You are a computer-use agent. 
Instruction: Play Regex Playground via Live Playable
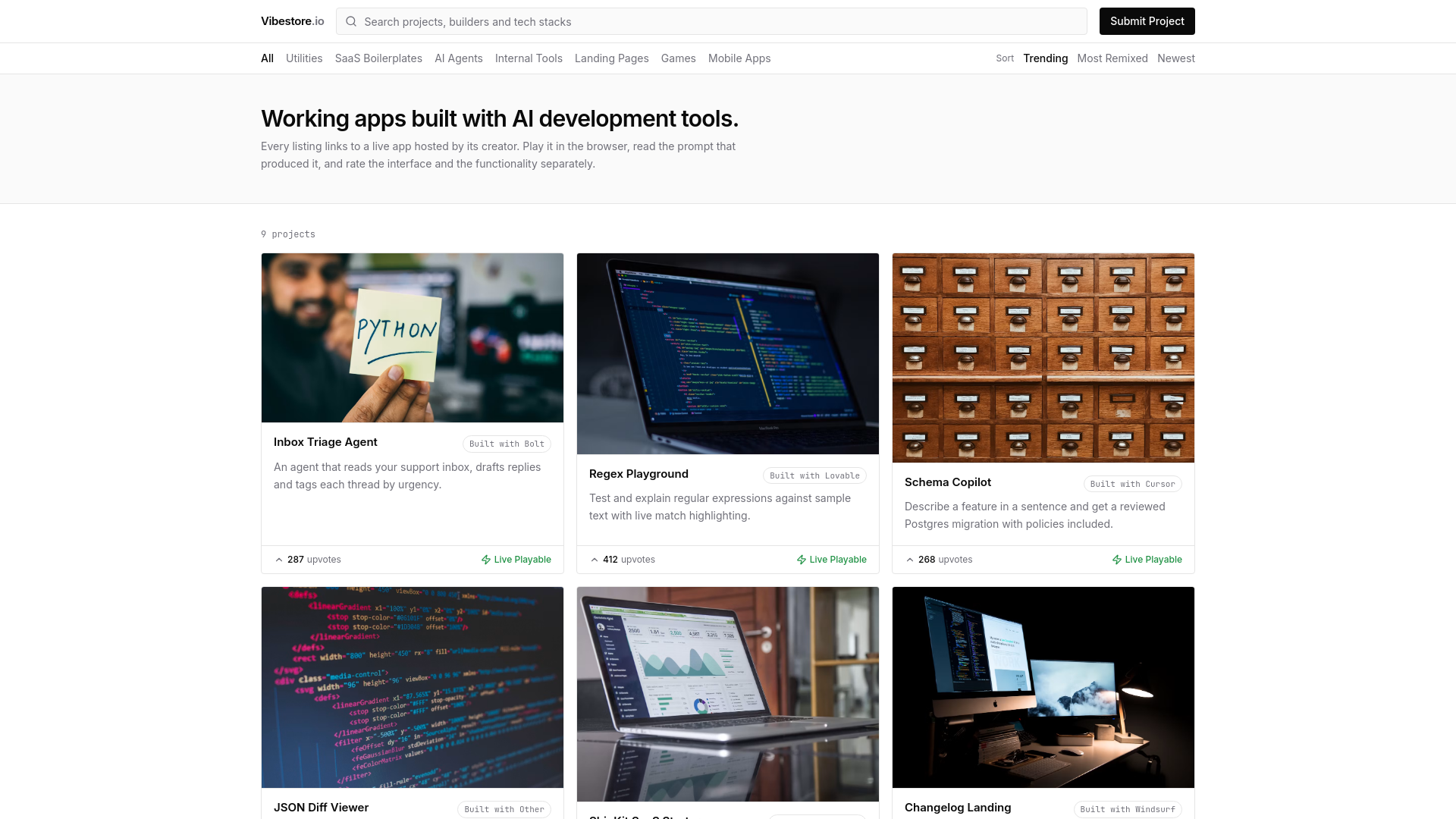pos(832,560)
